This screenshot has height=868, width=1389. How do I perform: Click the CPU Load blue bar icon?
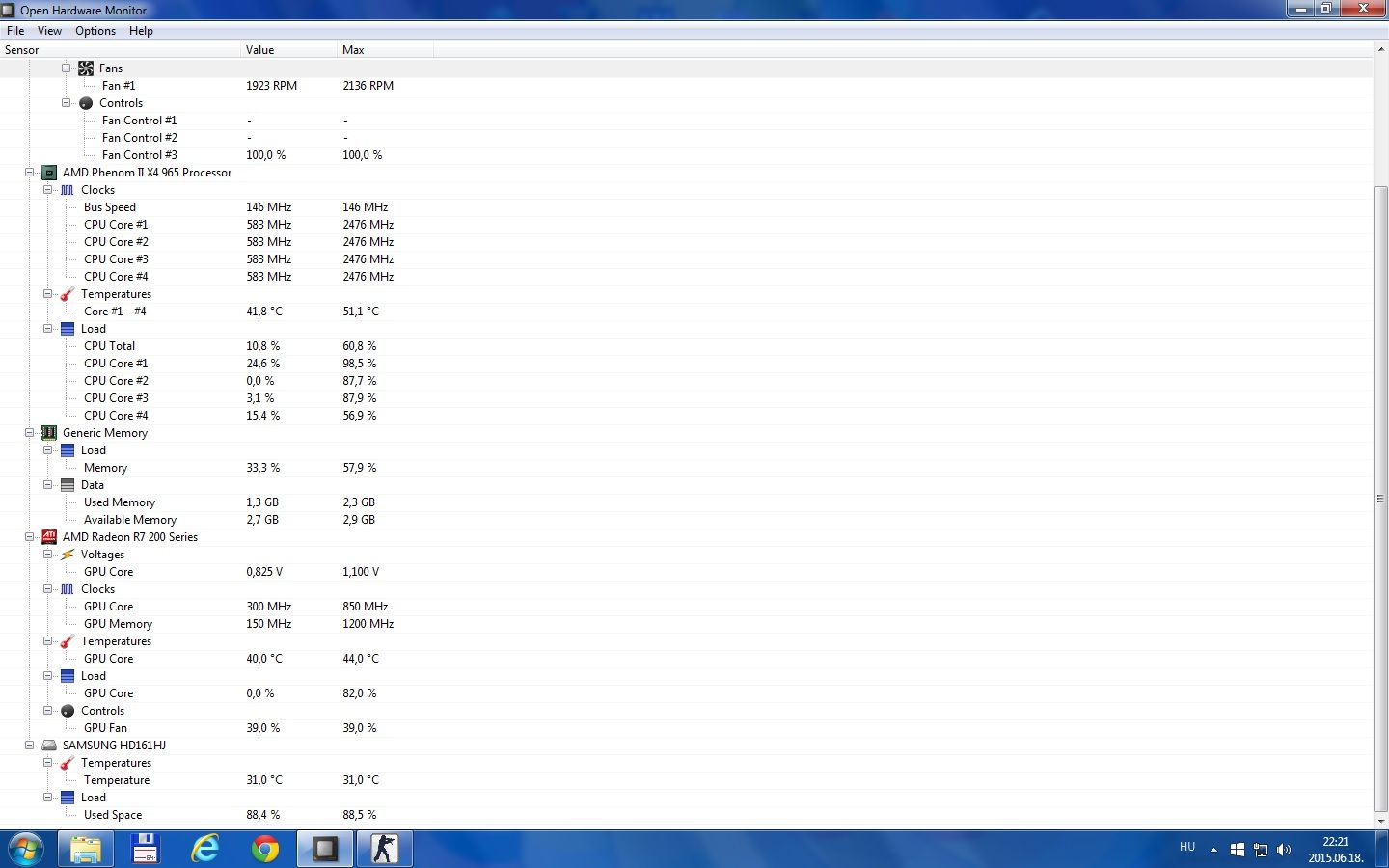click(x=68, y=329)
